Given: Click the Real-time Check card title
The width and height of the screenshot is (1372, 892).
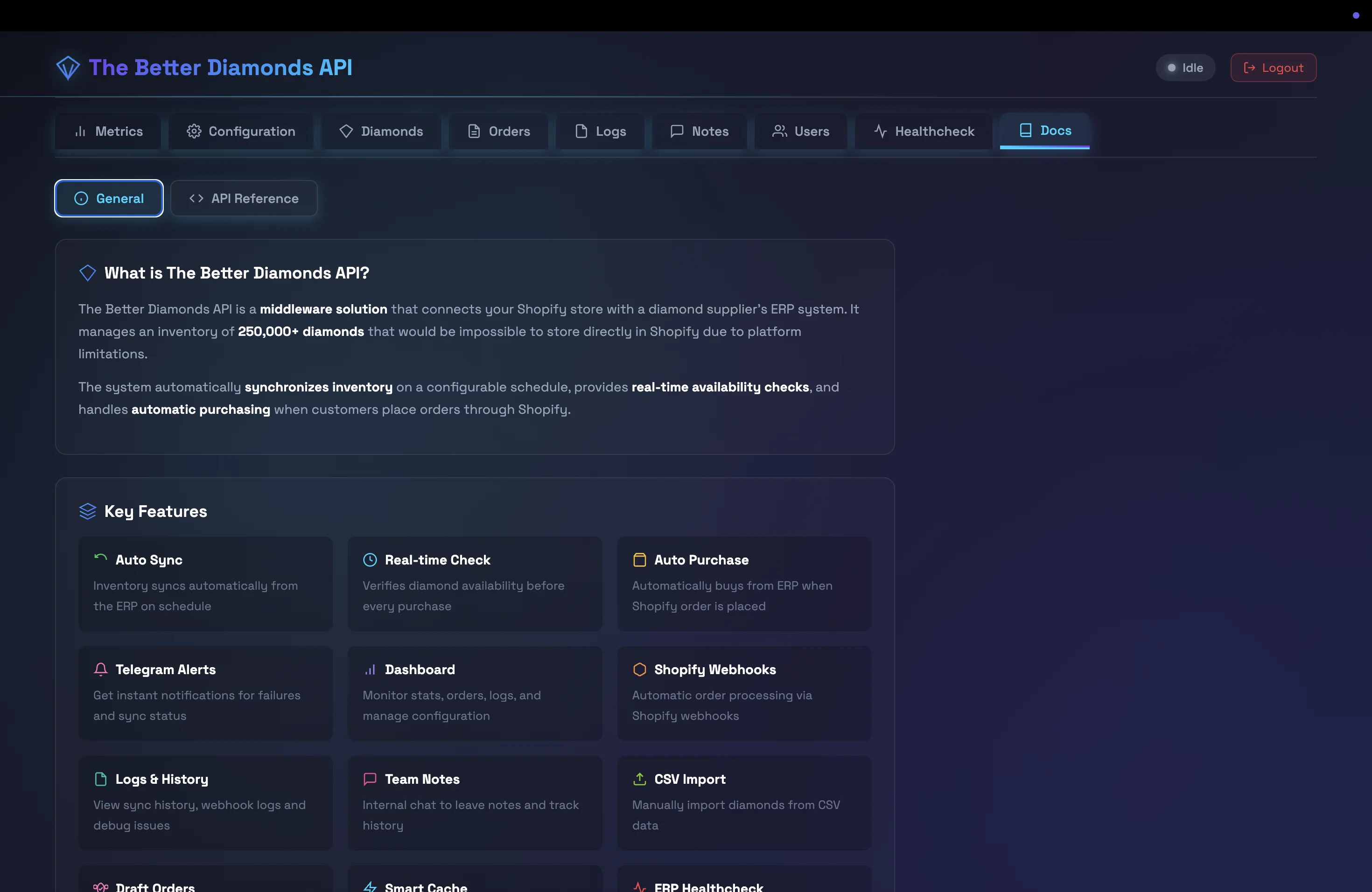Looking at the screenshot, I should tap(437, 559).
